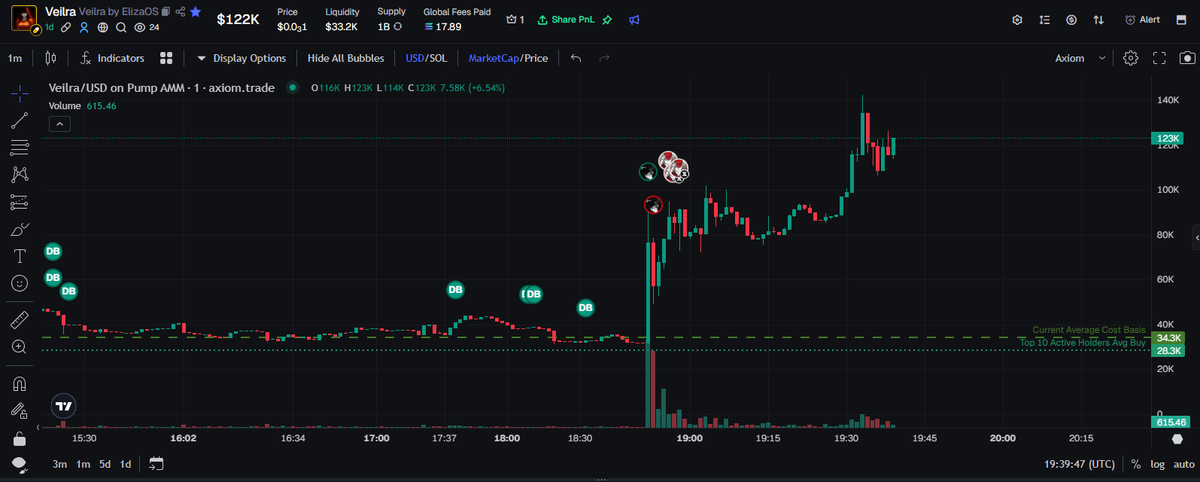Open the token website globe icon
Screen dimensions: 1200x482
point(103,27)
